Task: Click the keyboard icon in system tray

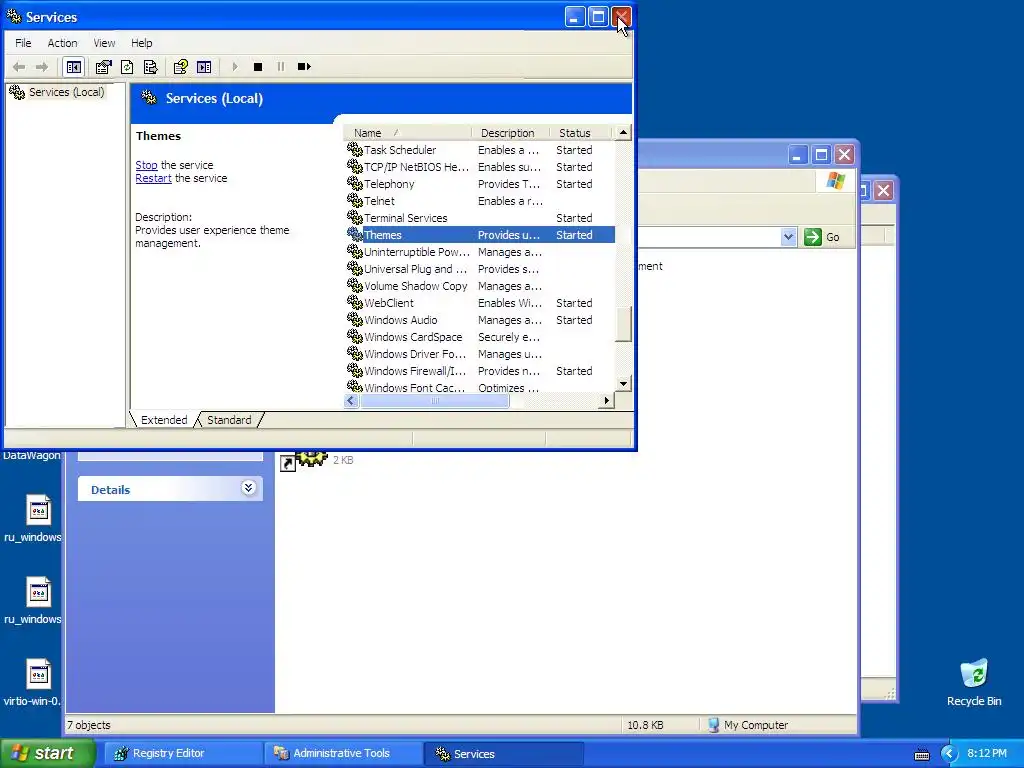Action: pos(921,754)
